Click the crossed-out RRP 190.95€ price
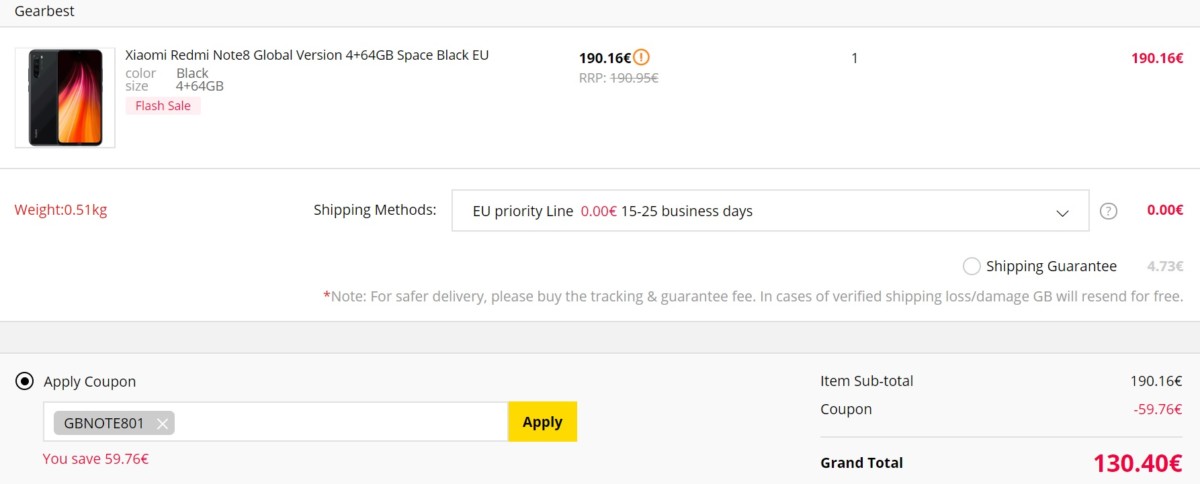 pyautogui.click(x=618, y=78)
